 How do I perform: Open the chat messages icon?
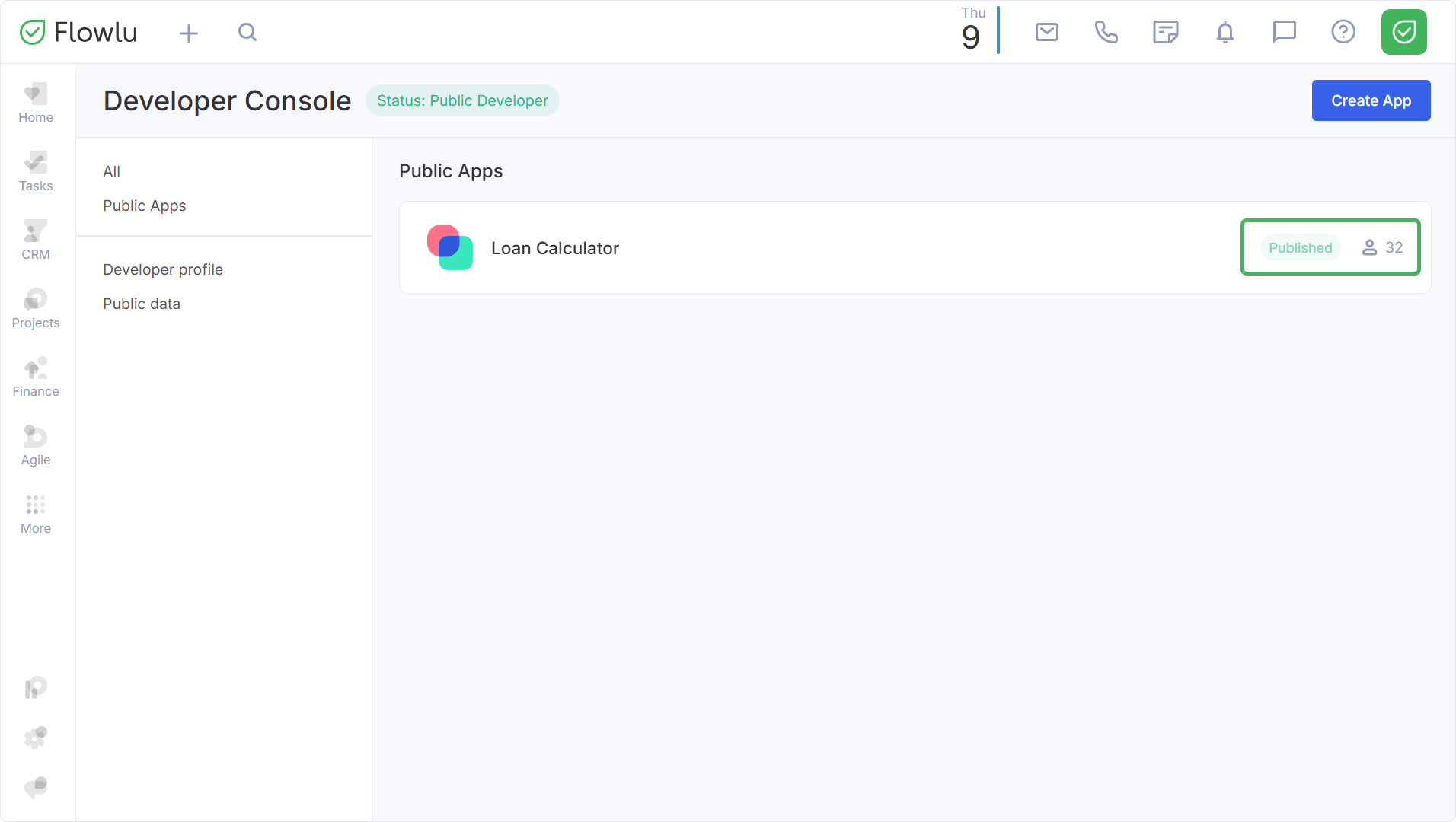coord(1285,32)
